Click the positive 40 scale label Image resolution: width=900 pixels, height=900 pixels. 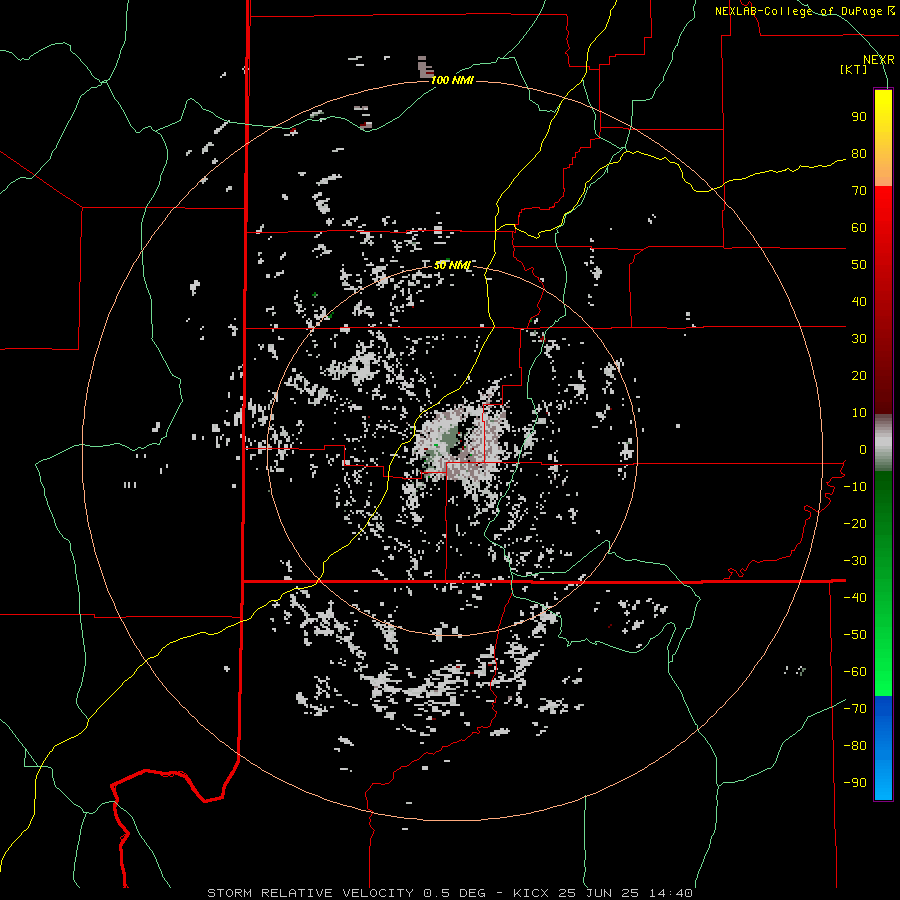859,301
